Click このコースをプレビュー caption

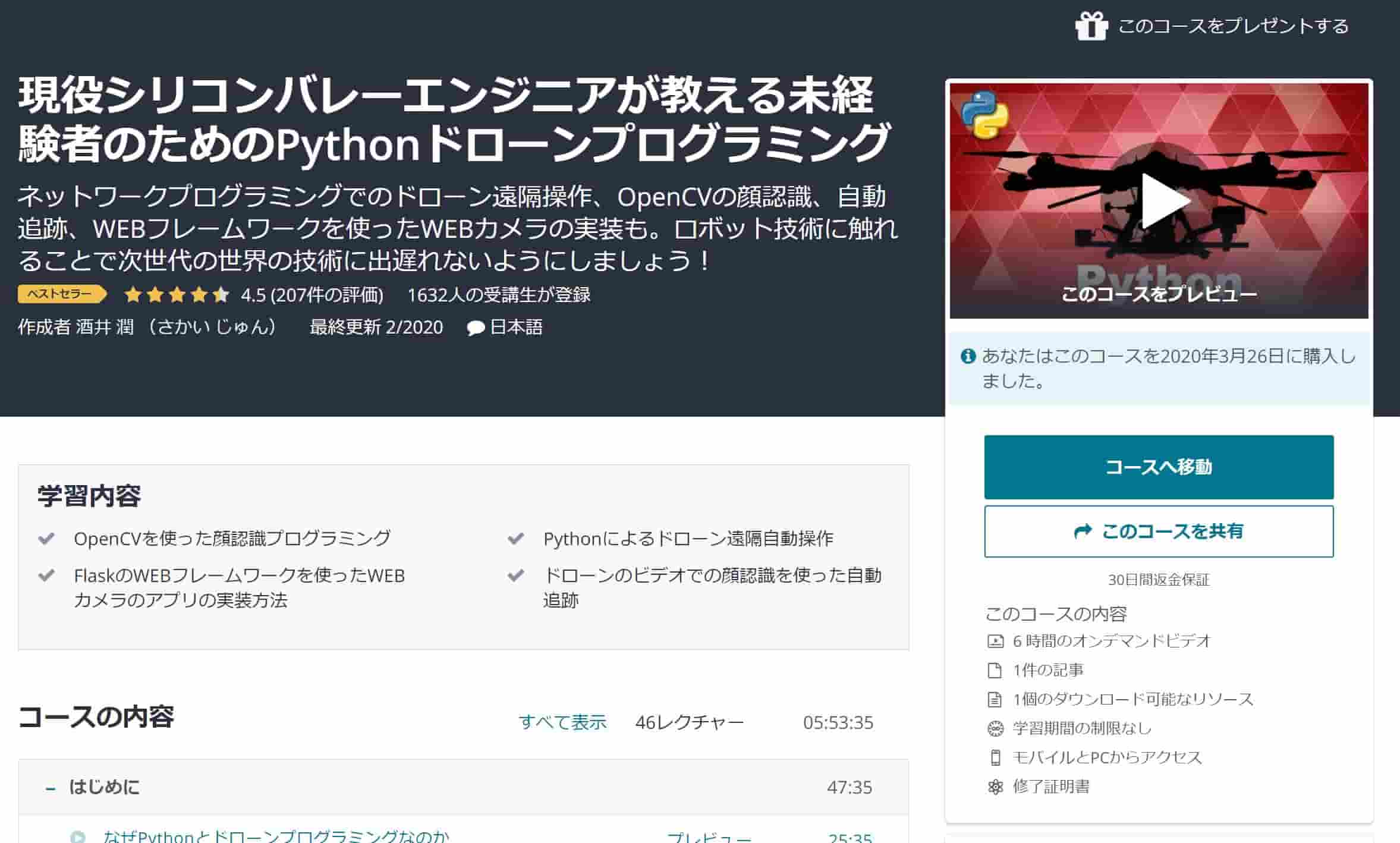coord(1159,294)
